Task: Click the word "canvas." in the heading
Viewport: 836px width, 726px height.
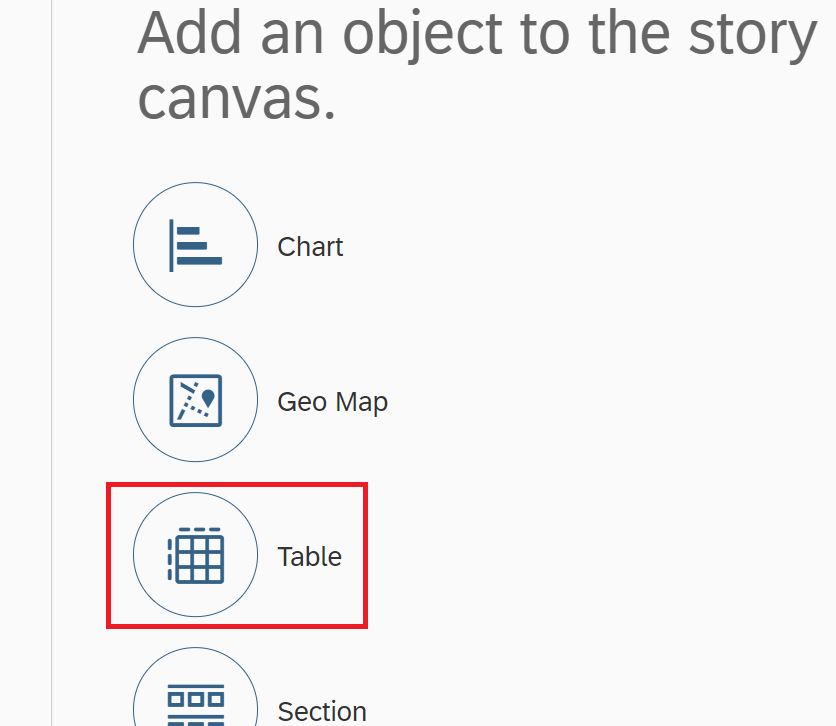Action: tap(236, 98)
